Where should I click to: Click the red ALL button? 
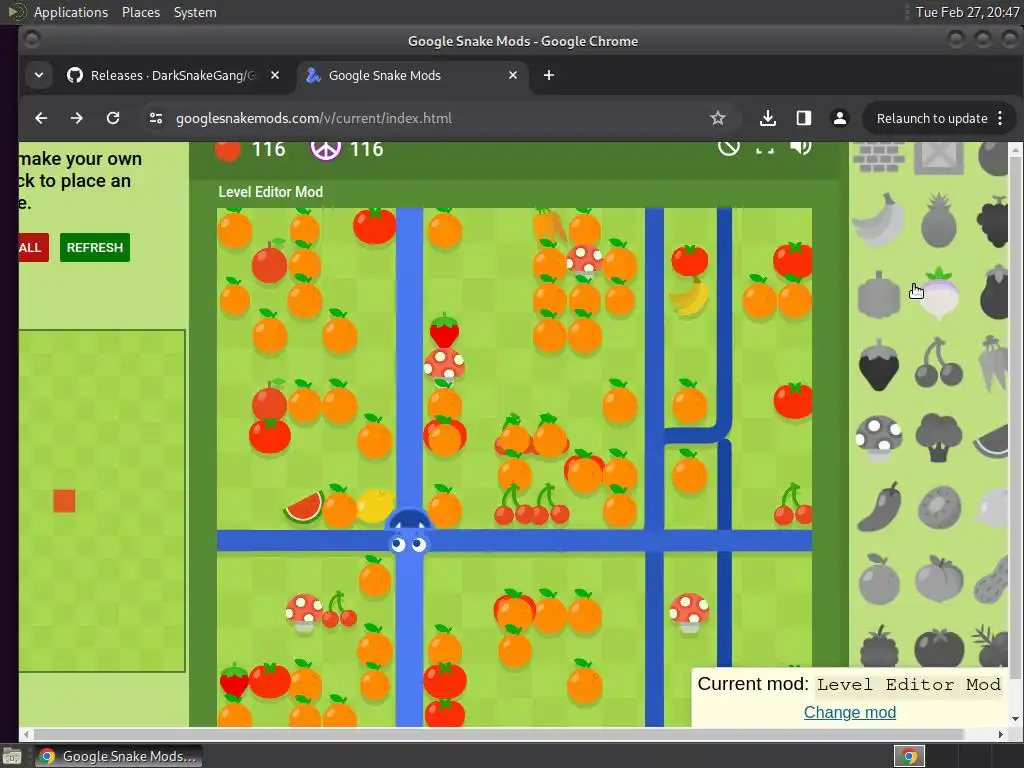click(33, 248)
